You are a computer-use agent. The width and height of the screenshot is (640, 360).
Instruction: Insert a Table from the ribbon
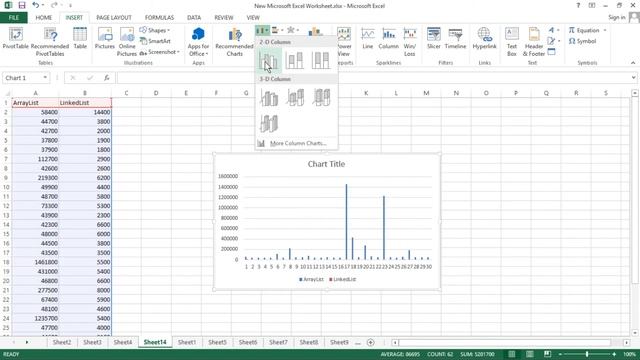point(80,39)
